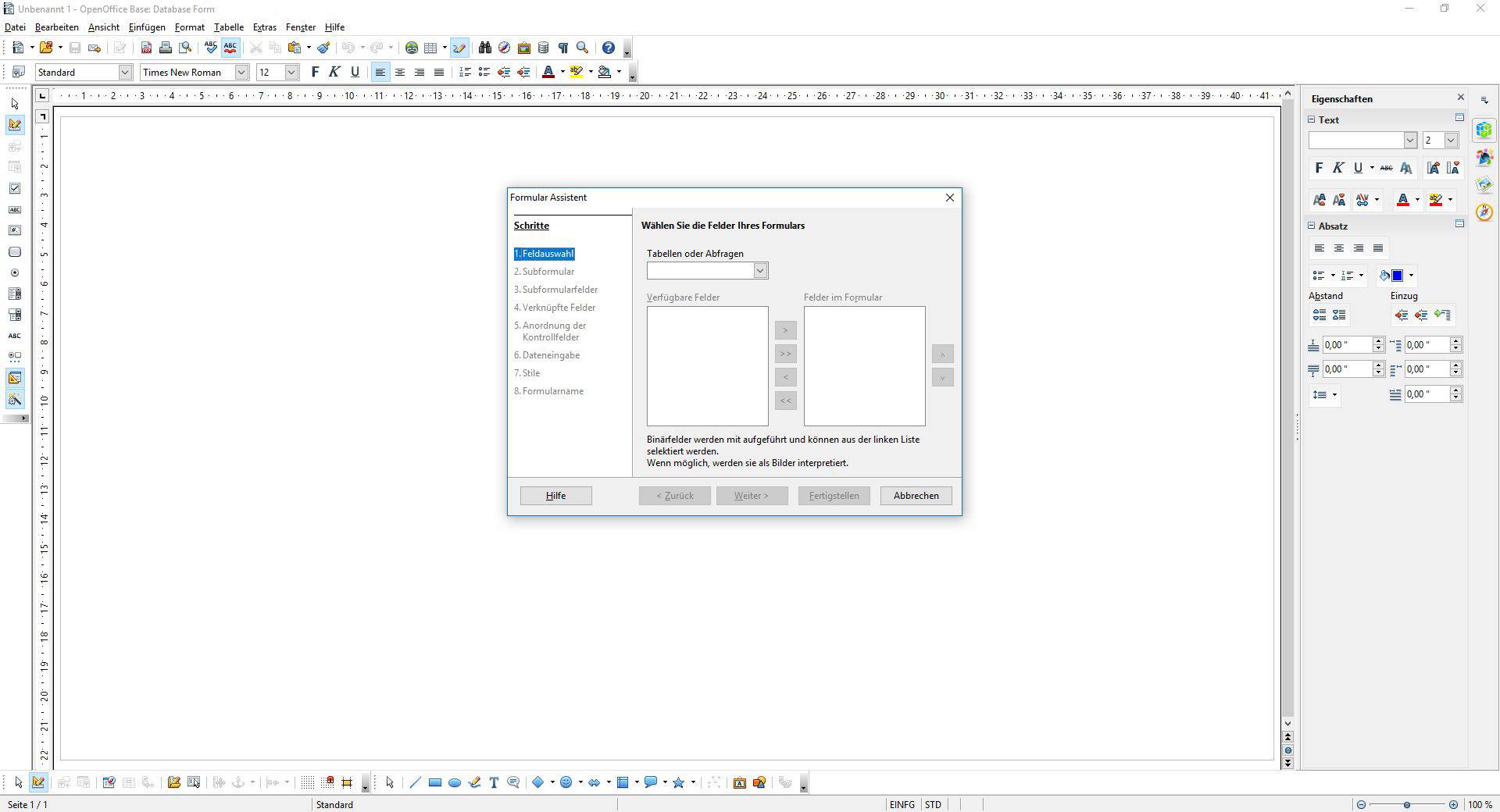The image size is (1500, 812).
Task: Adjust zoom slider in status bar
Action: [1407, 804]
